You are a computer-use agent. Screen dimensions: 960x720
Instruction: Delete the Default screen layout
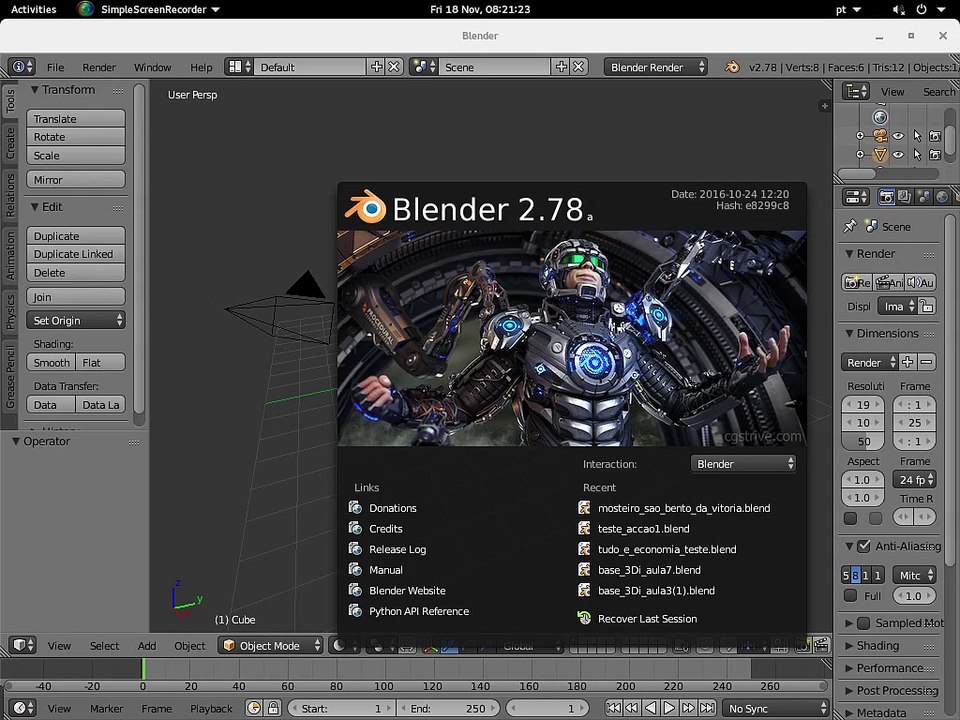point(394,67)
